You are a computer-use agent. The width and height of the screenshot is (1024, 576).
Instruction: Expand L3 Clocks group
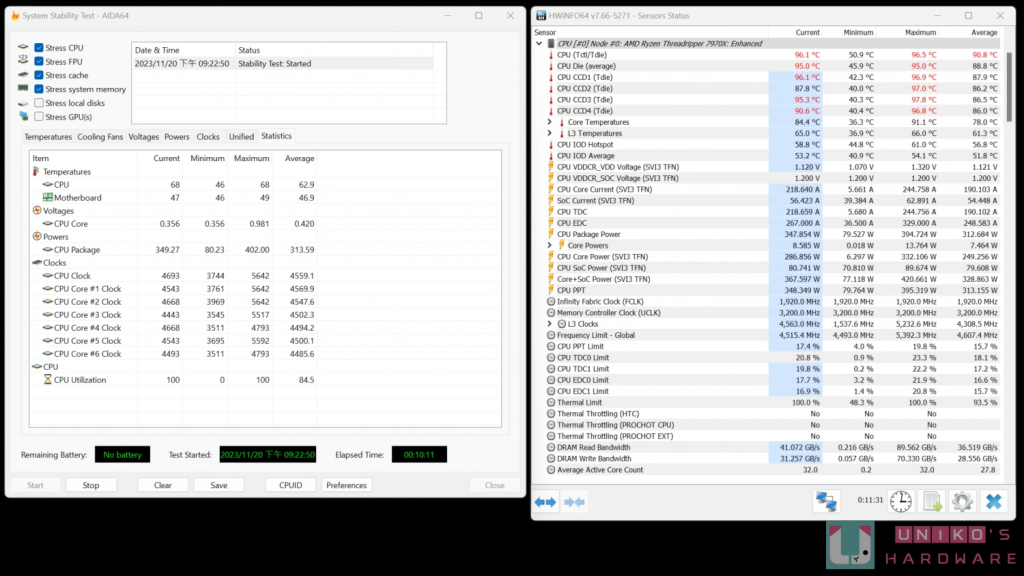tap(549, 324)
